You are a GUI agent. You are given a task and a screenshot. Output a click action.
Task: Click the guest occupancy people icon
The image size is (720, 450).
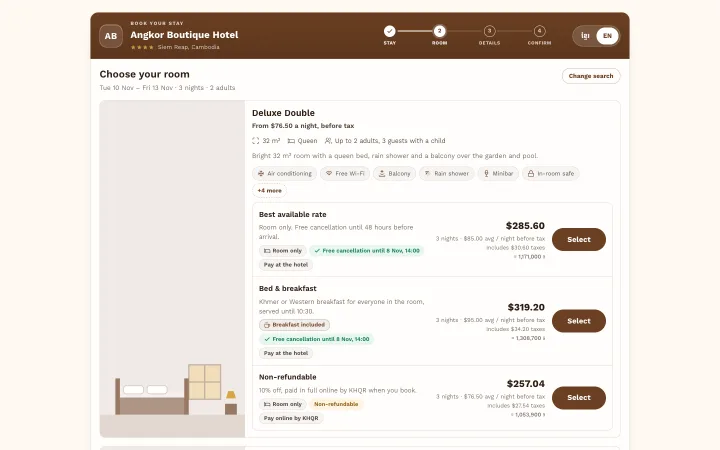(328, 141)
